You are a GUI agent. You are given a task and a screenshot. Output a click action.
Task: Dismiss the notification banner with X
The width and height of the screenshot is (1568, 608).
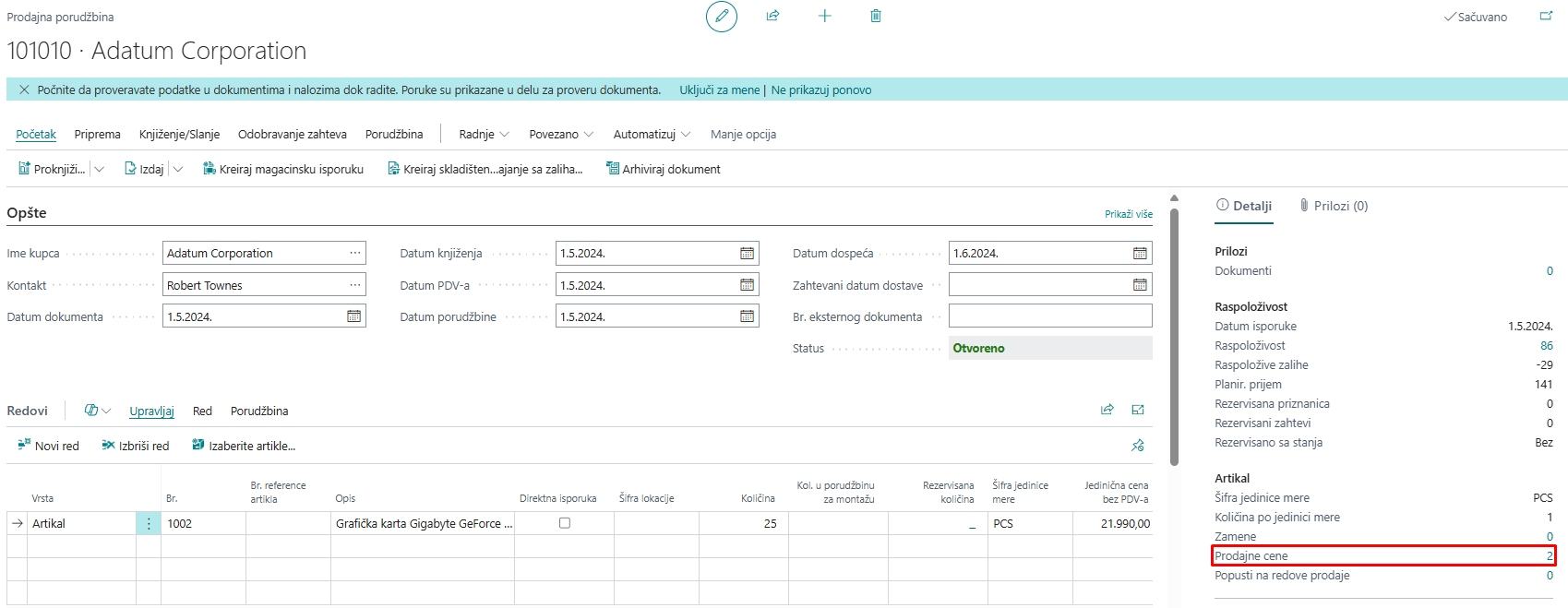24,89
